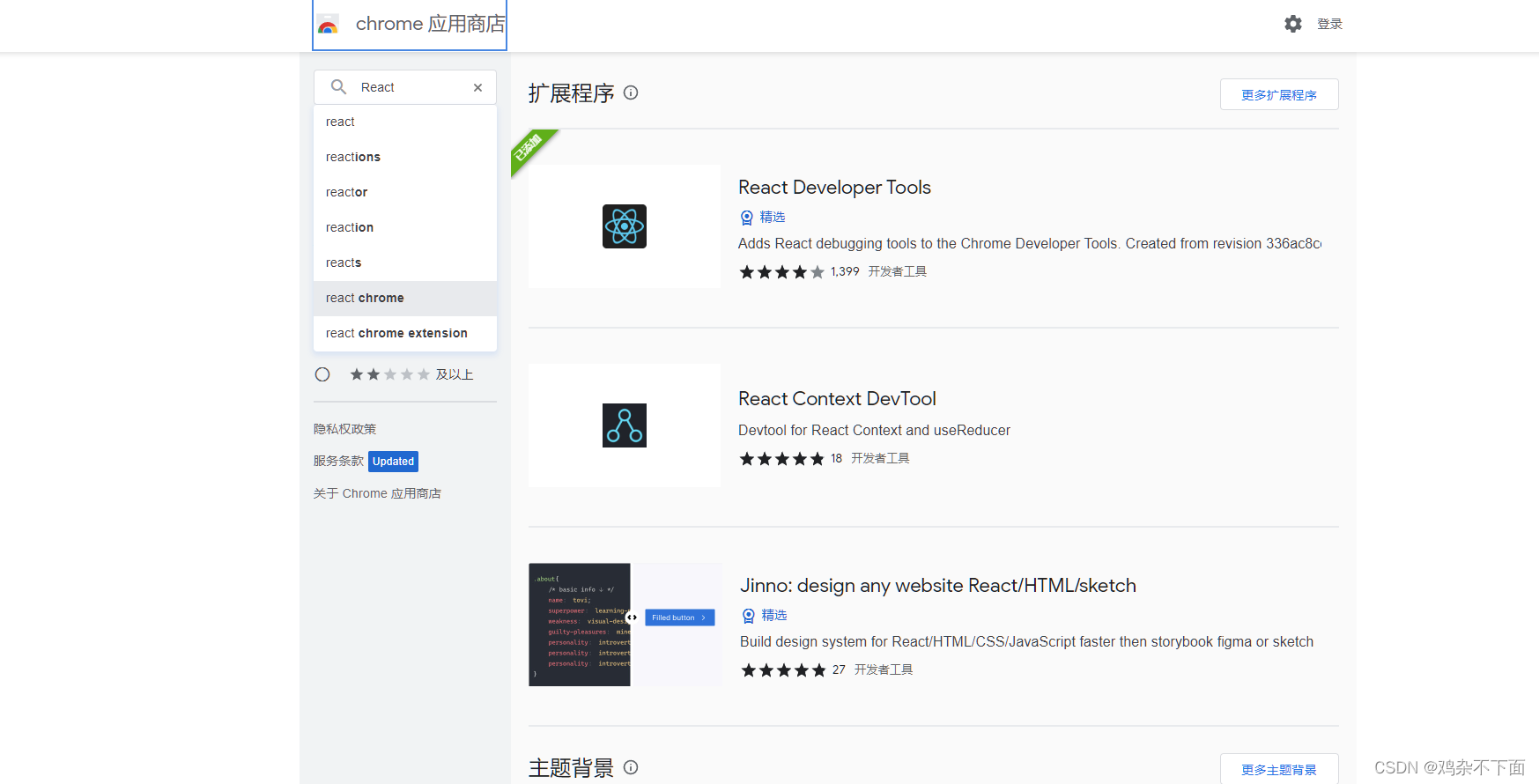The height and width of the screenshot is (784, 1539).
Task: Choose suggestion "react"
Action: 405,122
